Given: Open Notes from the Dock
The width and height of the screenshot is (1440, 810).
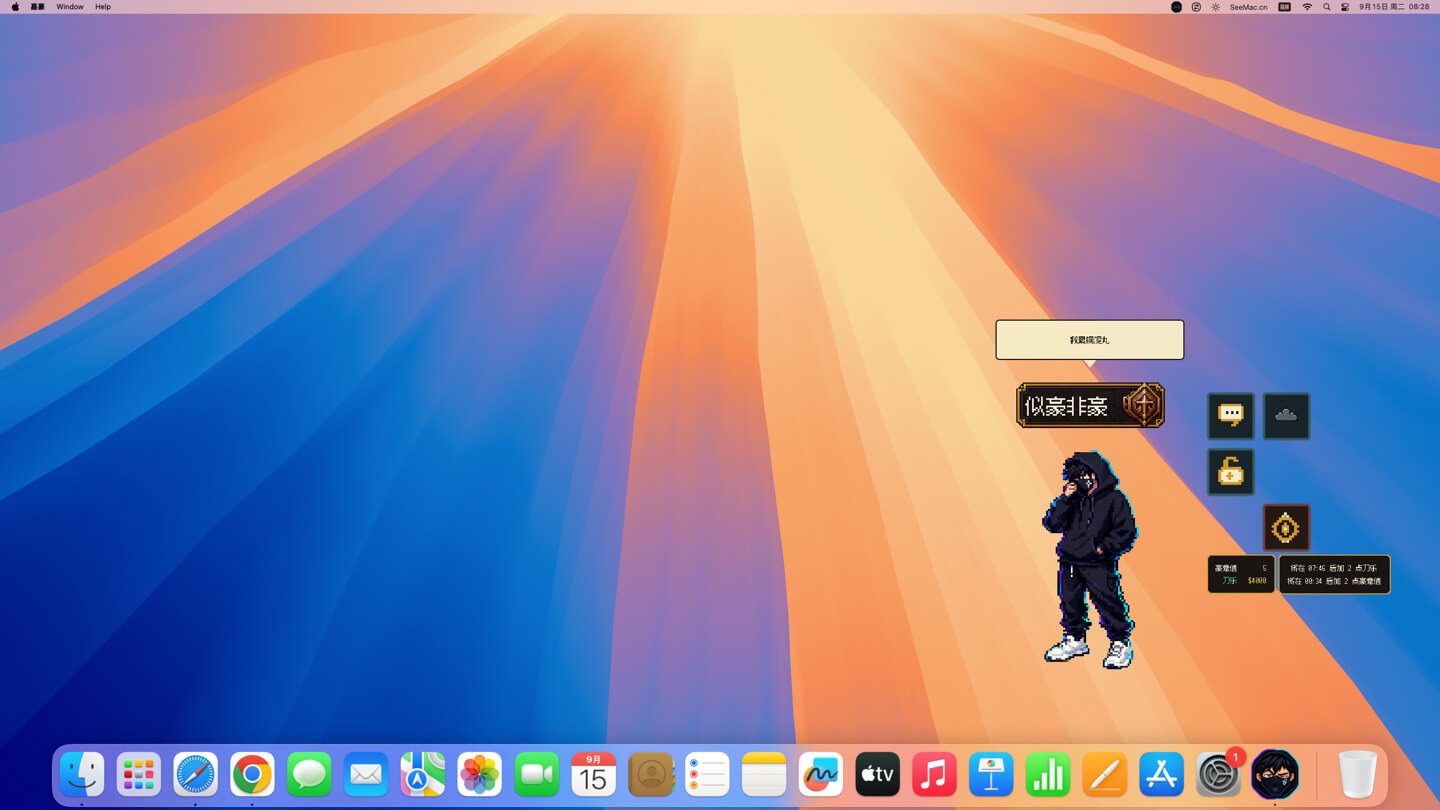Looking at the screenshot, I should [x=764, y=775].
